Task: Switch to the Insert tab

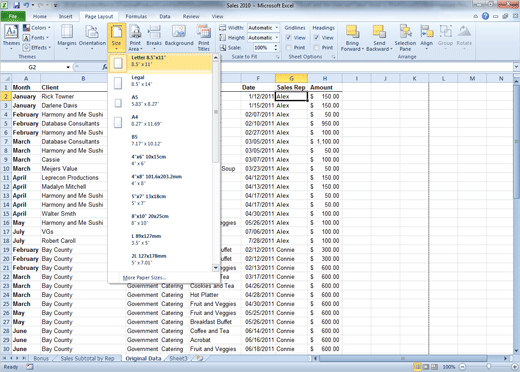Action: click(x=65, y=16)
